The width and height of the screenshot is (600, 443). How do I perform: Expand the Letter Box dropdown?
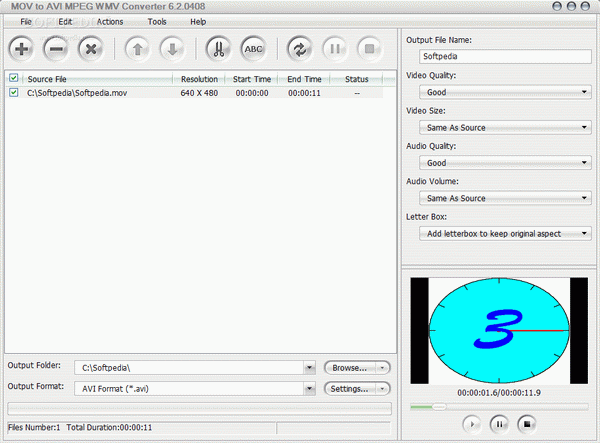505,233
